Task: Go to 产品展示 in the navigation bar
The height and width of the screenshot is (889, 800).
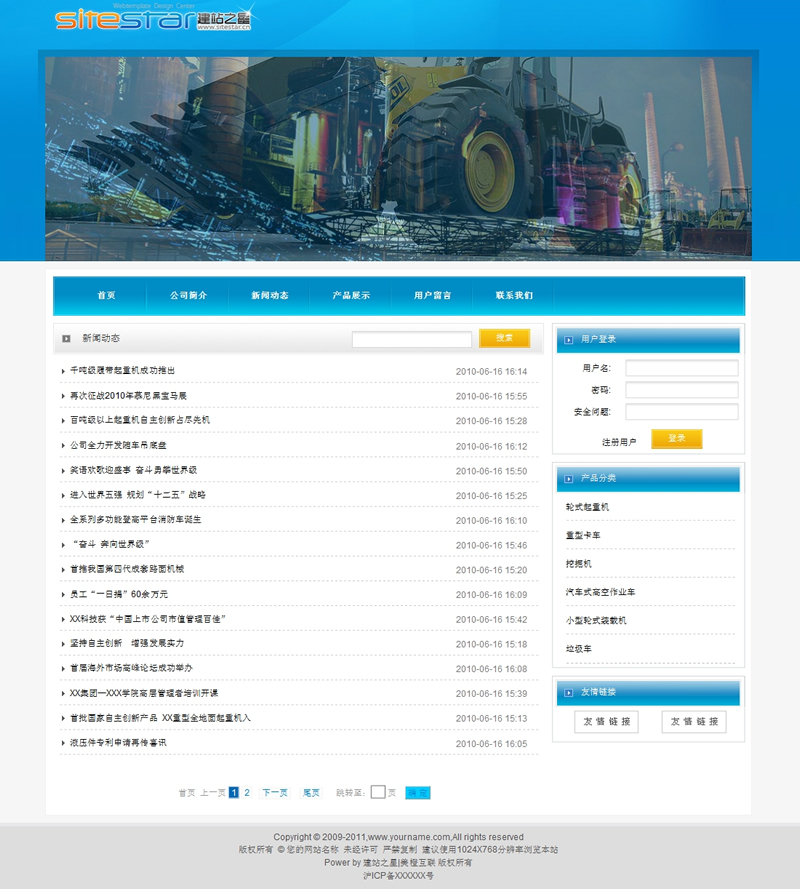Action: pyautogui.click(x=351, y=296)
